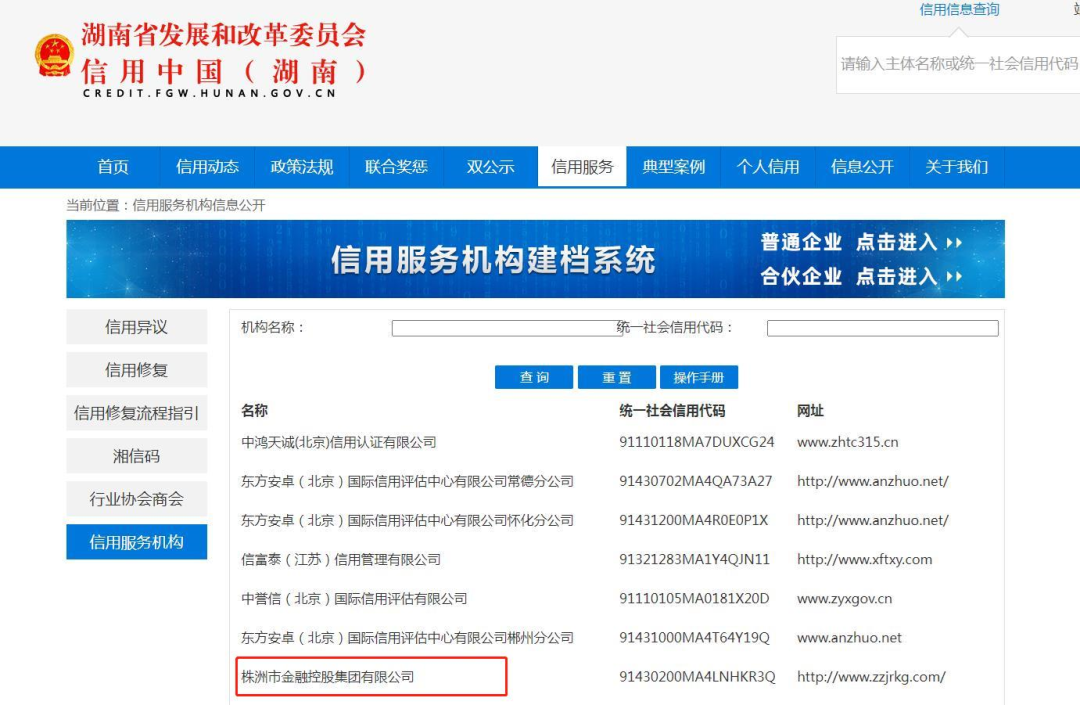
Task: Open www.zhtc315.cn website link
Action: [x=847, y=442]
